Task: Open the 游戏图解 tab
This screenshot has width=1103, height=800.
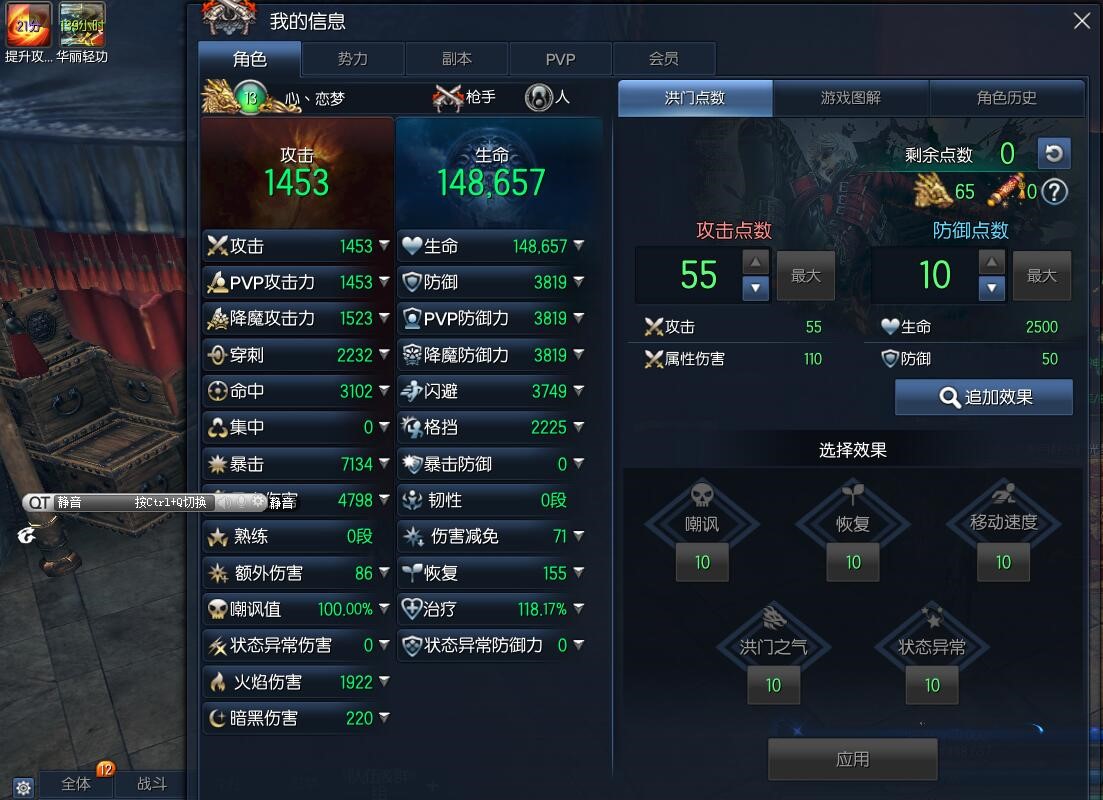Action: point(850,98)
